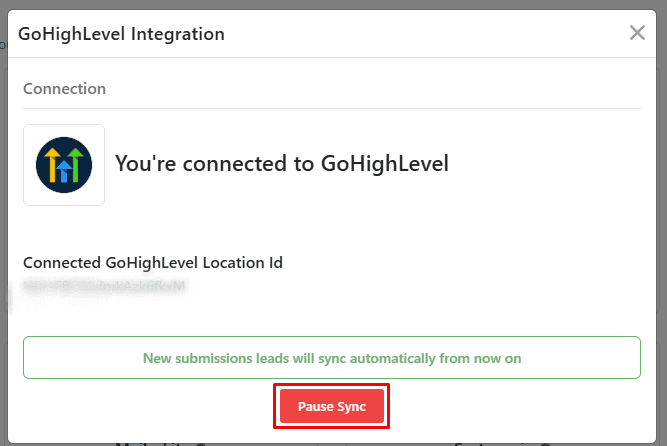Click the green auto-sync notice banner

point(332,357)
